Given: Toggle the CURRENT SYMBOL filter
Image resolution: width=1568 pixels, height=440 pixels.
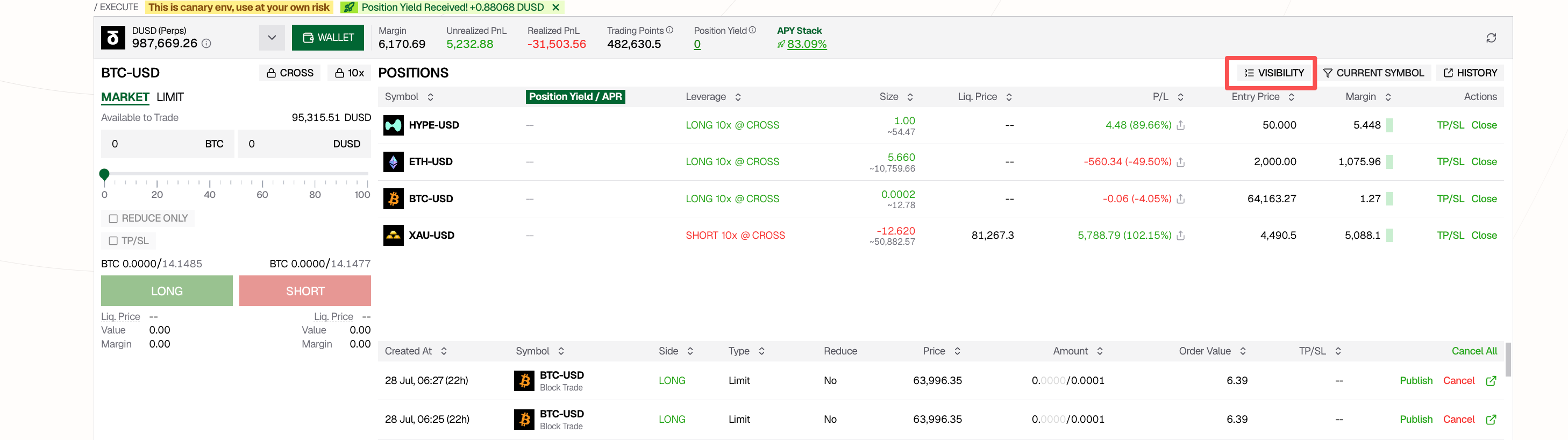Looking at the screenshot, I should coord(1373,73).
